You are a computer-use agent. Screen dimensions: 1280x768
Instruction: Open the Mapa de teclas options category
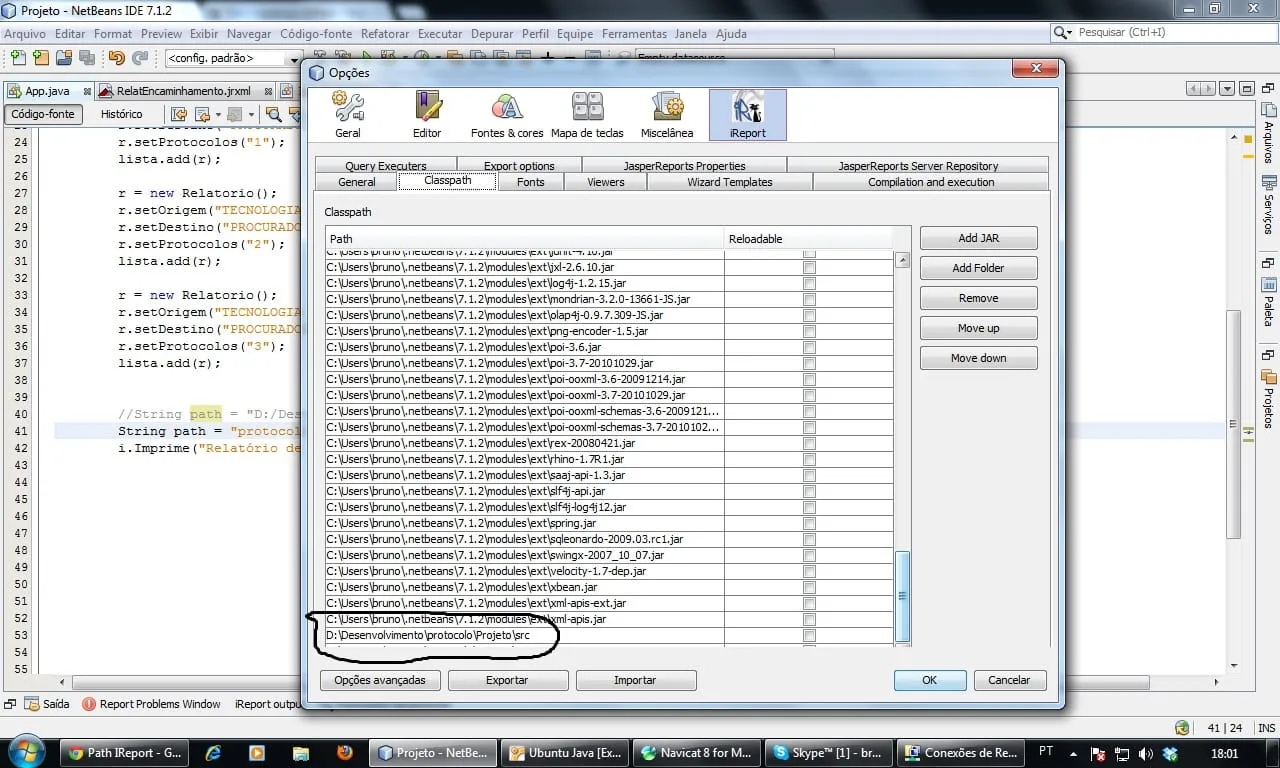coord(587,115)
